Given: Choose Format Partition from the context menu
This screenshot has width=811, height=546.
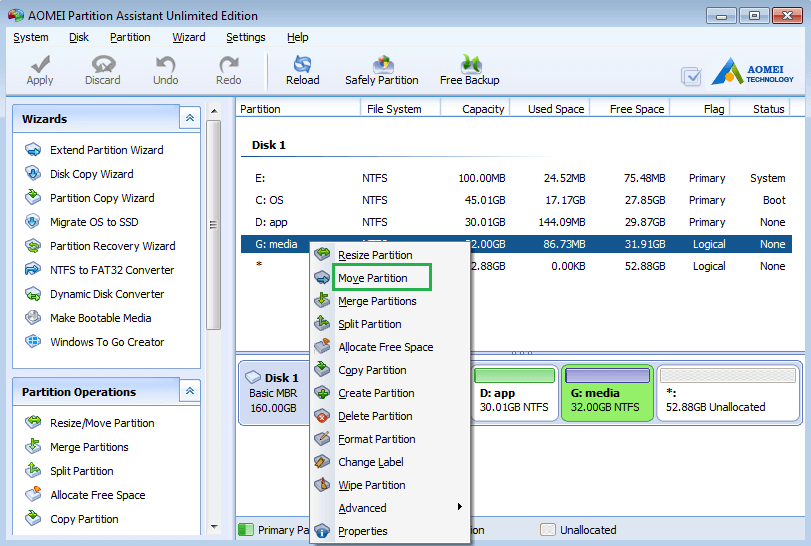Looking at the screenshot, I should 390,439.
